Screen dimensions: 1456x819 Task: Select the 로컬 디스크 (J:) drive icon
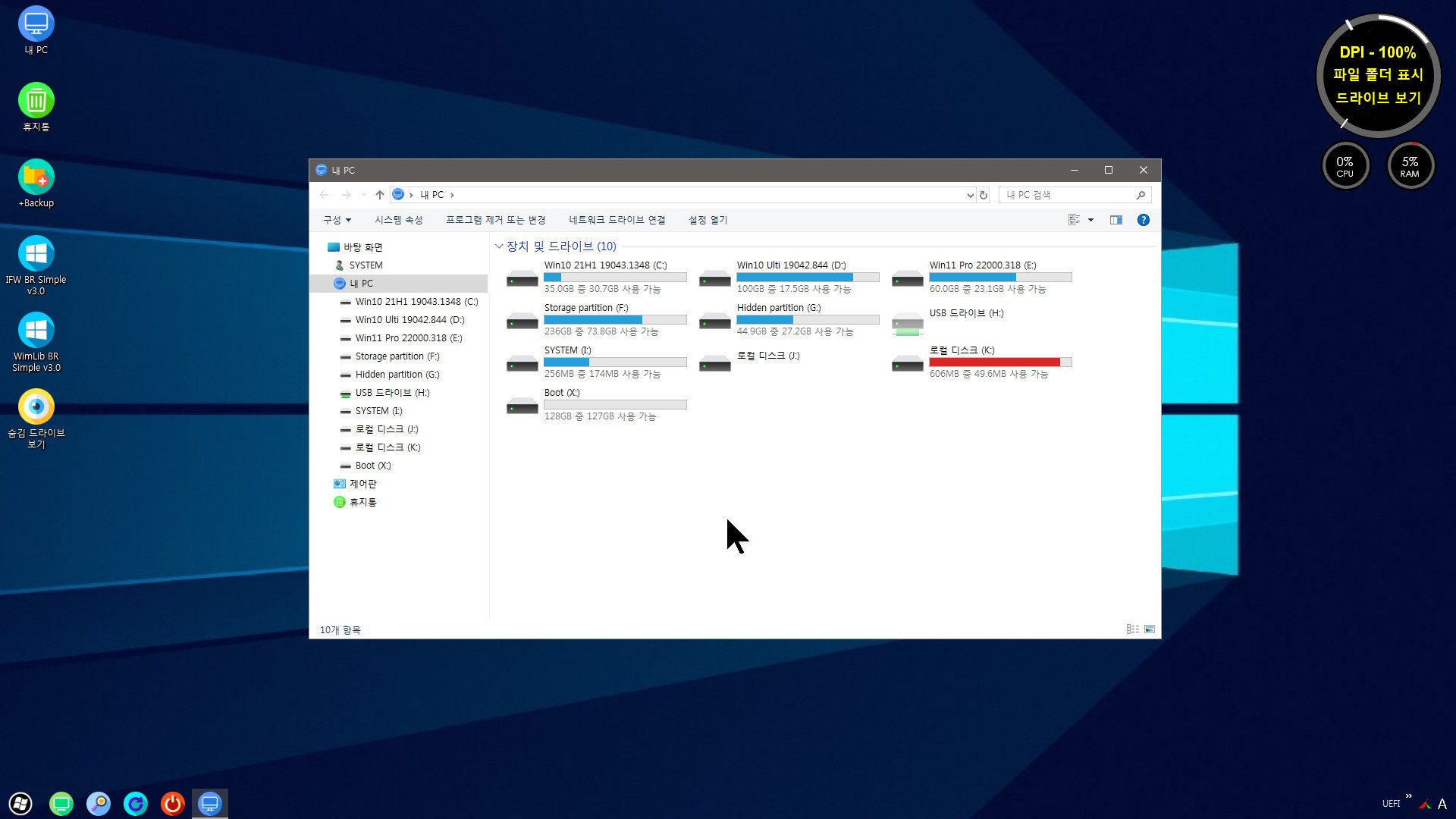pos(715,364)
